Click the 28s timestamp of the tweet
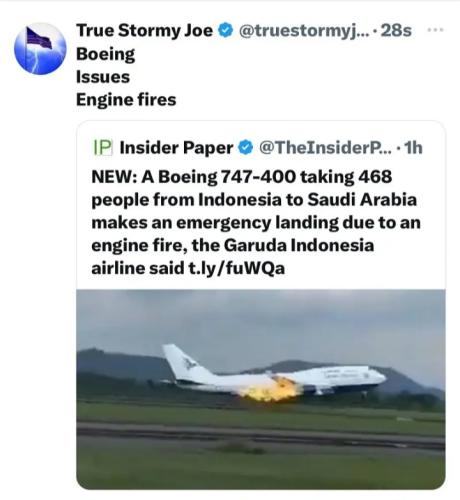 pos(396,31)
